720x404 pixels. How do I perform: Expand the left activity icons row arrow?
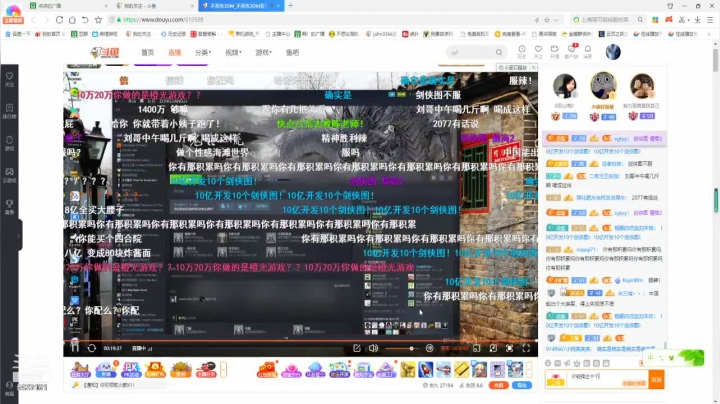click(x=224, y=370)
